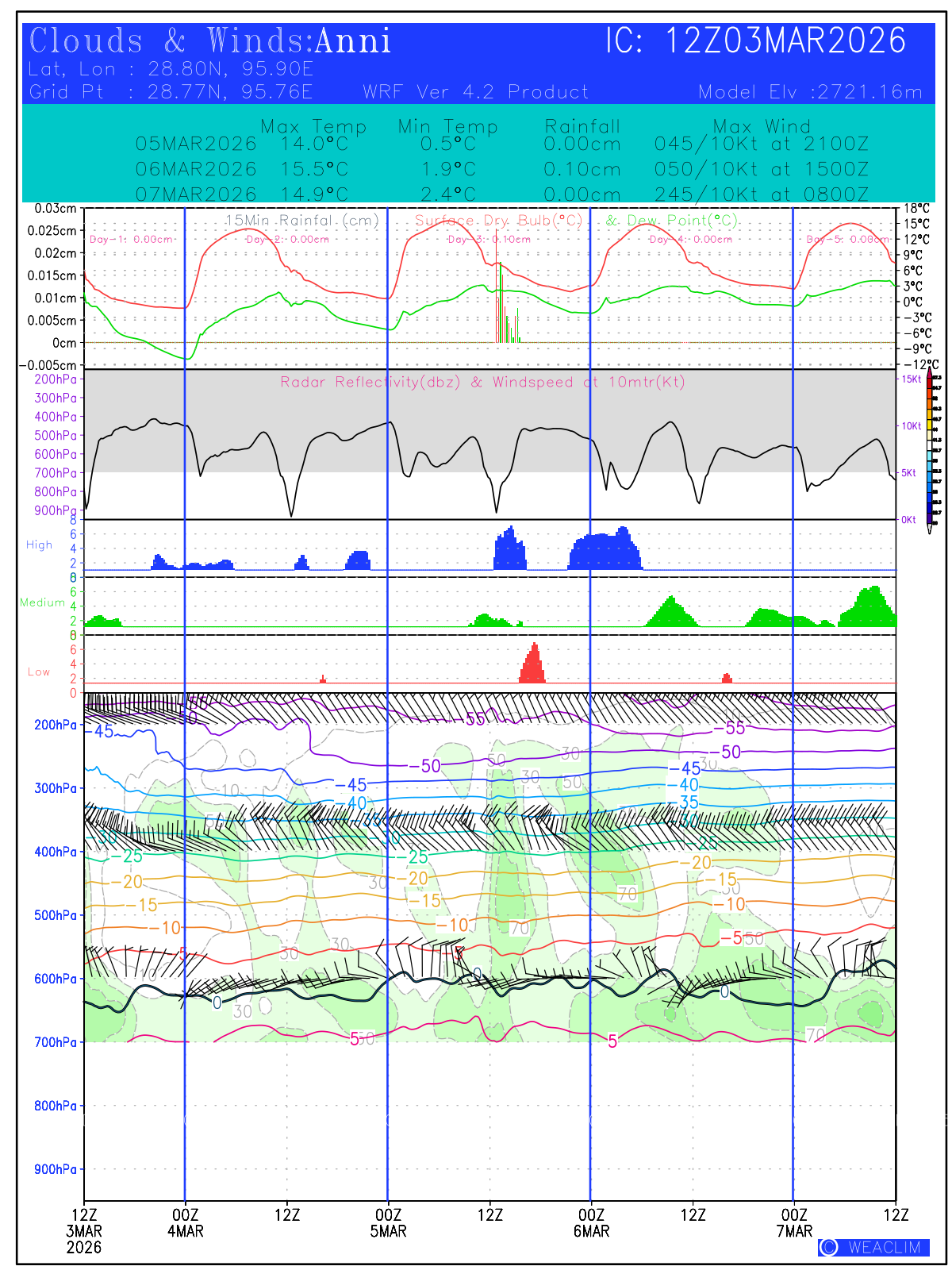
Task: Click the Dew Point legend label
Action: [672, 220]
